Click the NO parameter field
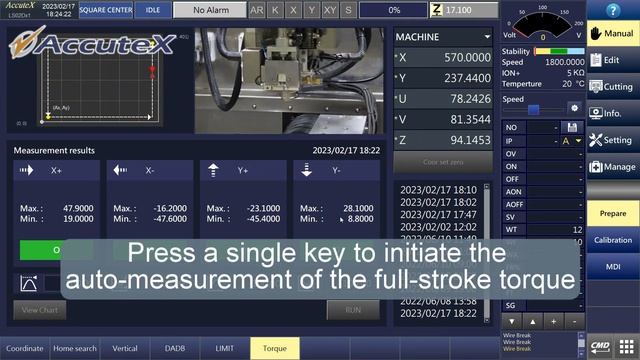The width and height of the screenshot is (640, 360). click(x=543, y=128)
